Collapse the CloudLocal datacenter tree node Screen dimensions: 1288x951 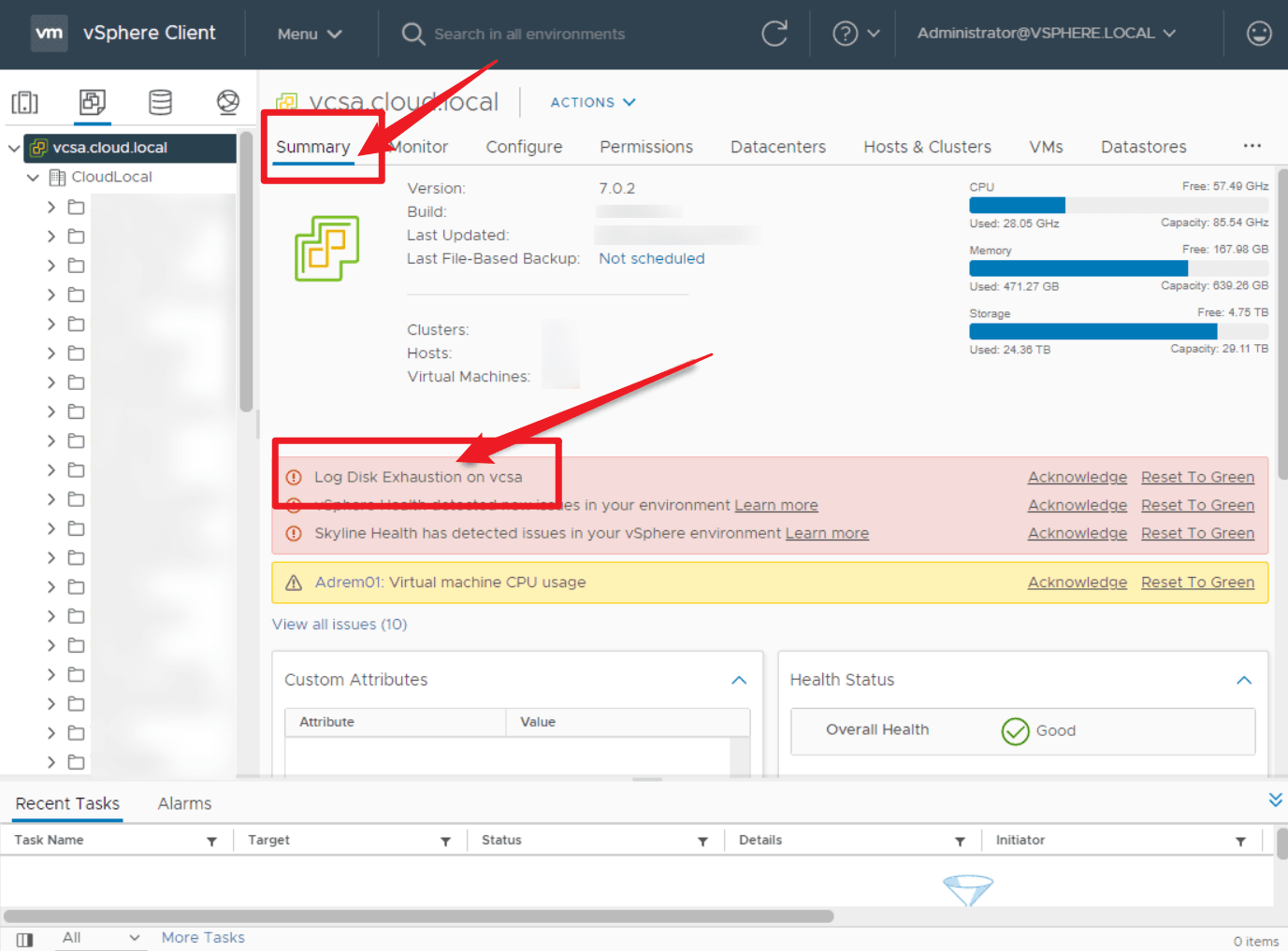34,177
